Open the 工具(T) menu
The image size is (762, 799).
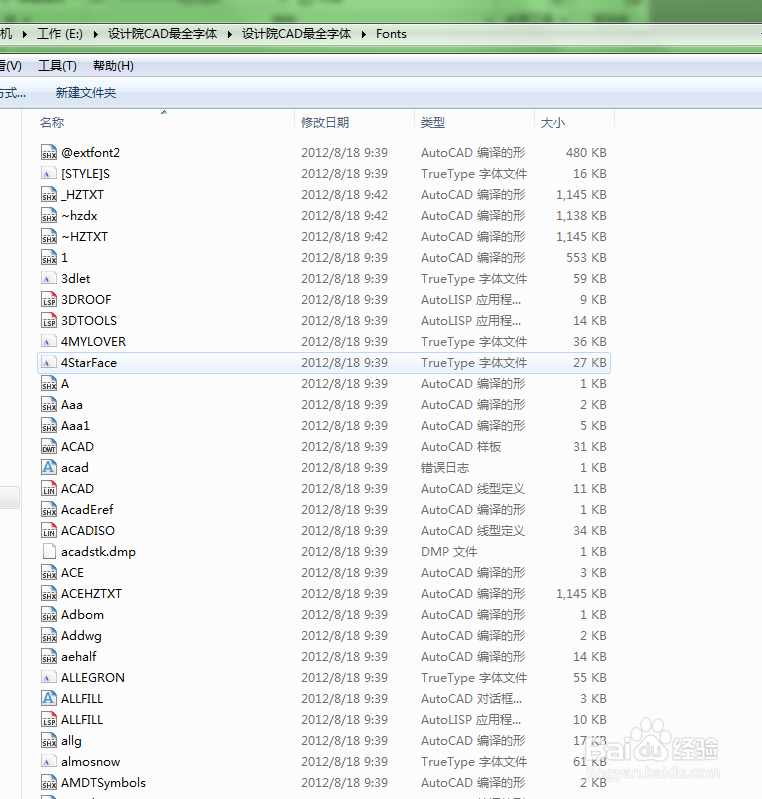pyautogui.click(x=58, y=66)
